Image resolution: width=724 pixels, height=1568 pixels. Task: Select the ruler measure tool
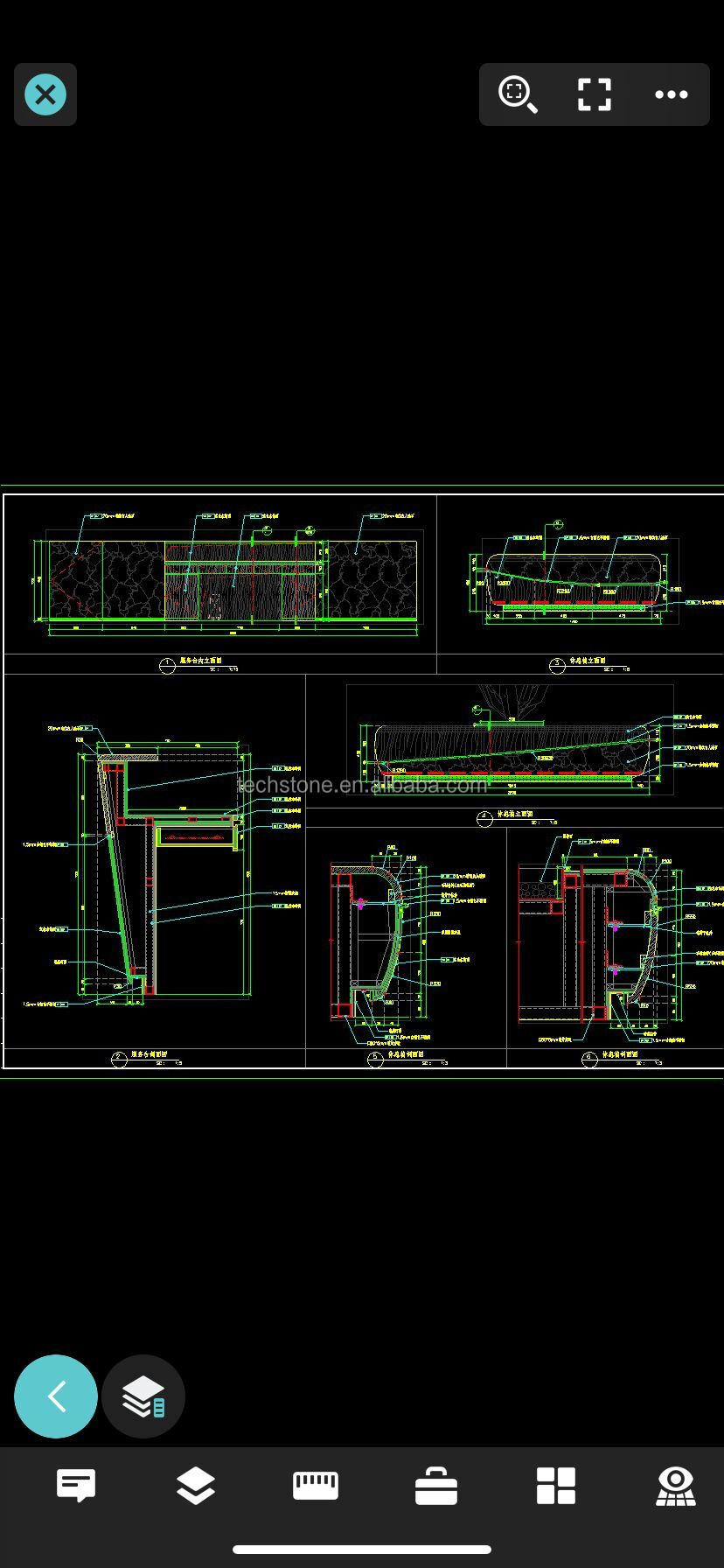click(316, 1486)
